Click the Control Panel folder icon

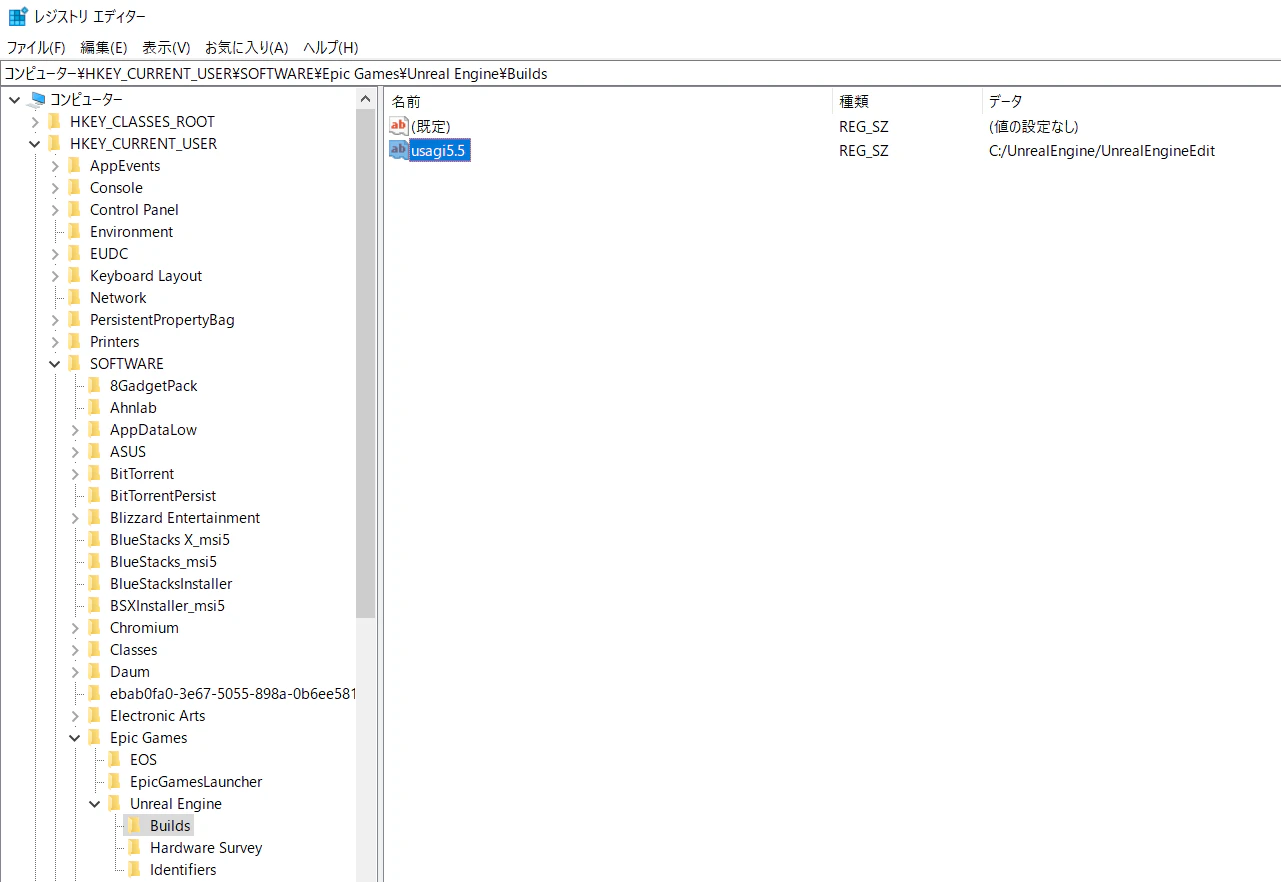pyautogui.click(x=74, y=209)
